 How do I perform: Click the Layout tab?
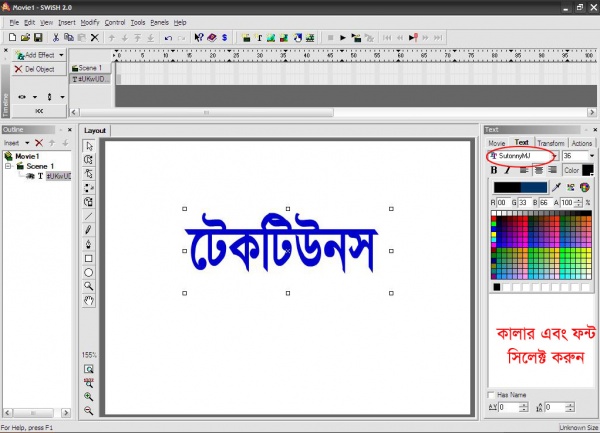coord(95,130)
